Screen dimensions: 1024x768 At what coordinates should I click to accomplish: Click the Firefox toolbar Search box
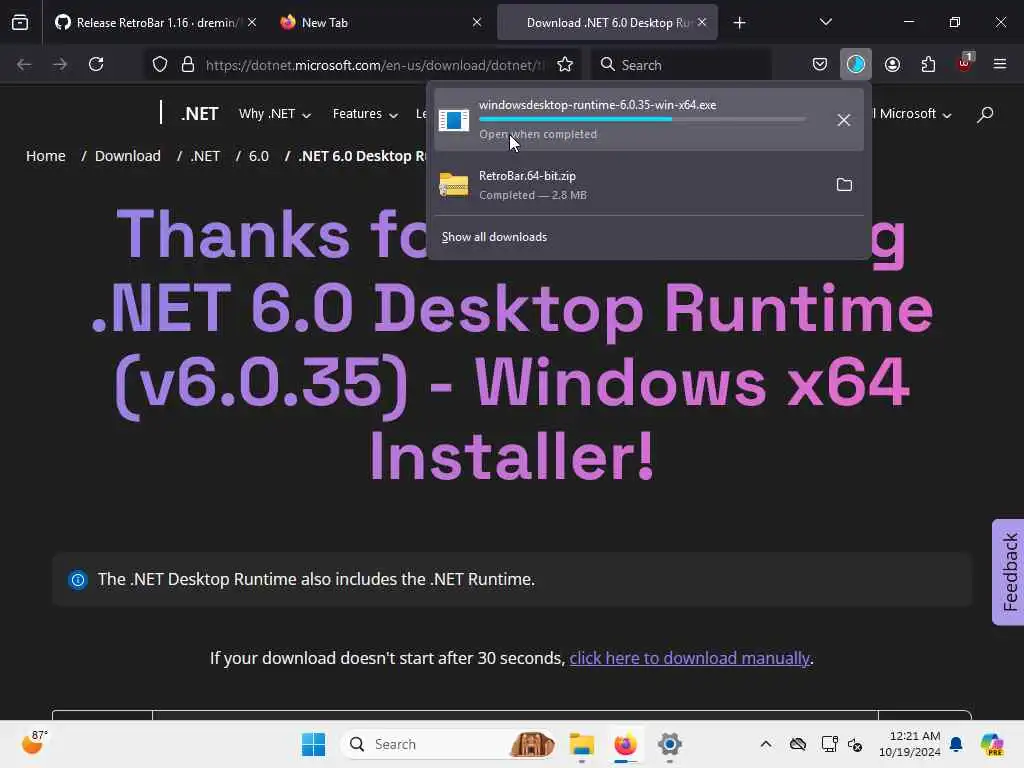pos(682,65)
